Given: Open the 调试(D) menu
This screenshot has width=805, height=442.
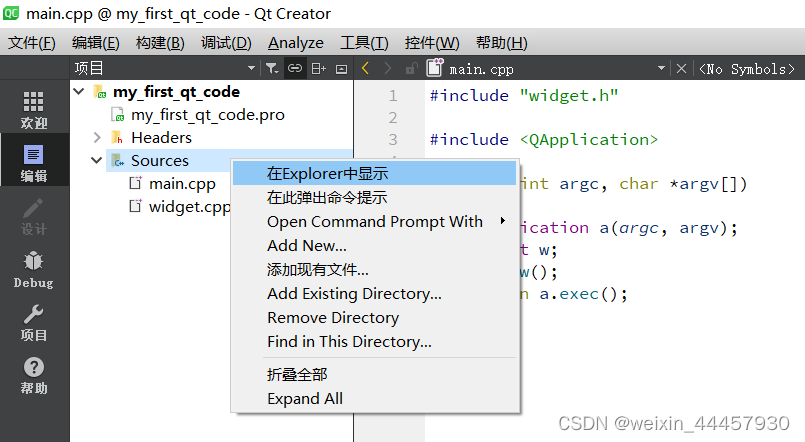Looking at the screenshot, I should click(226, 43).
